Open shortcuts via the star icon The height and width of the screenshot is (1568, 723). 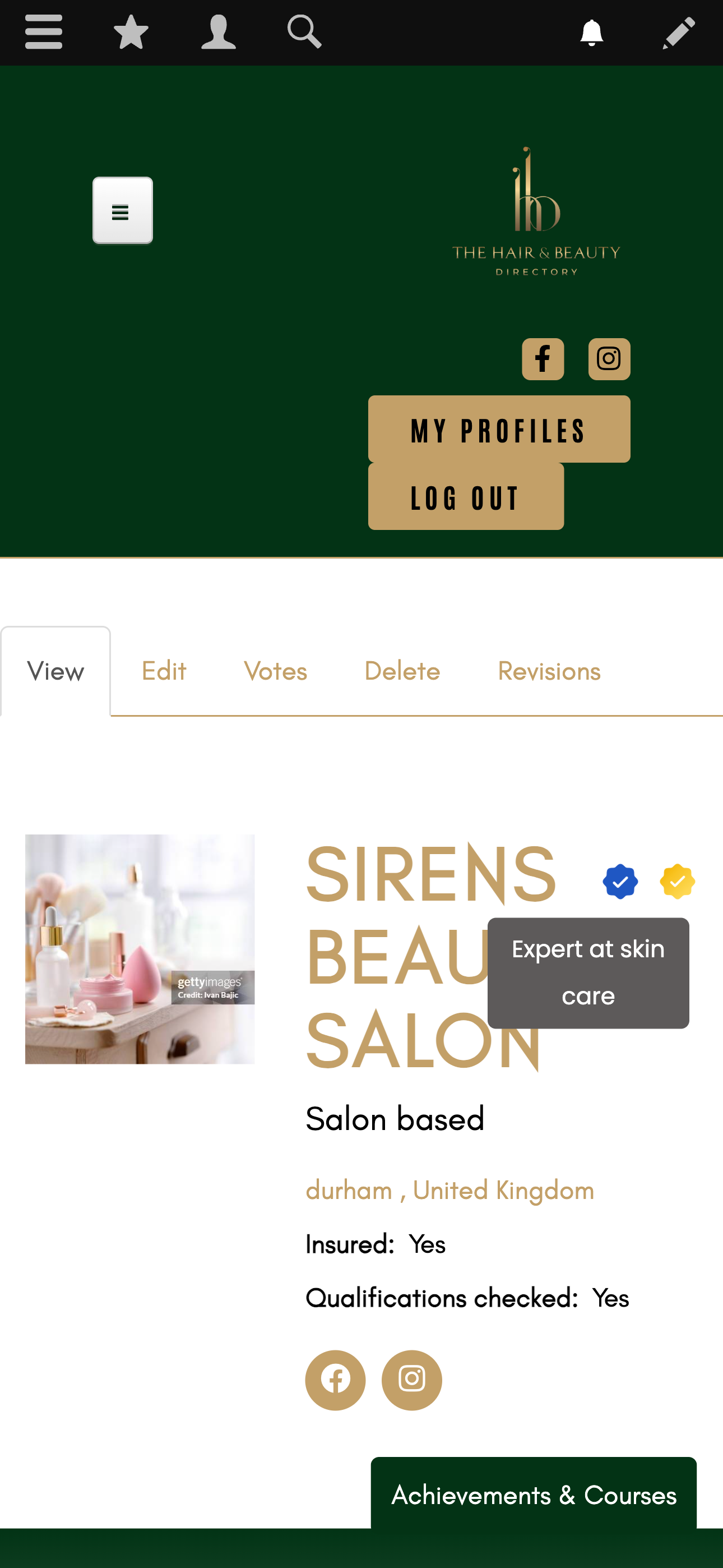[131, 33]
